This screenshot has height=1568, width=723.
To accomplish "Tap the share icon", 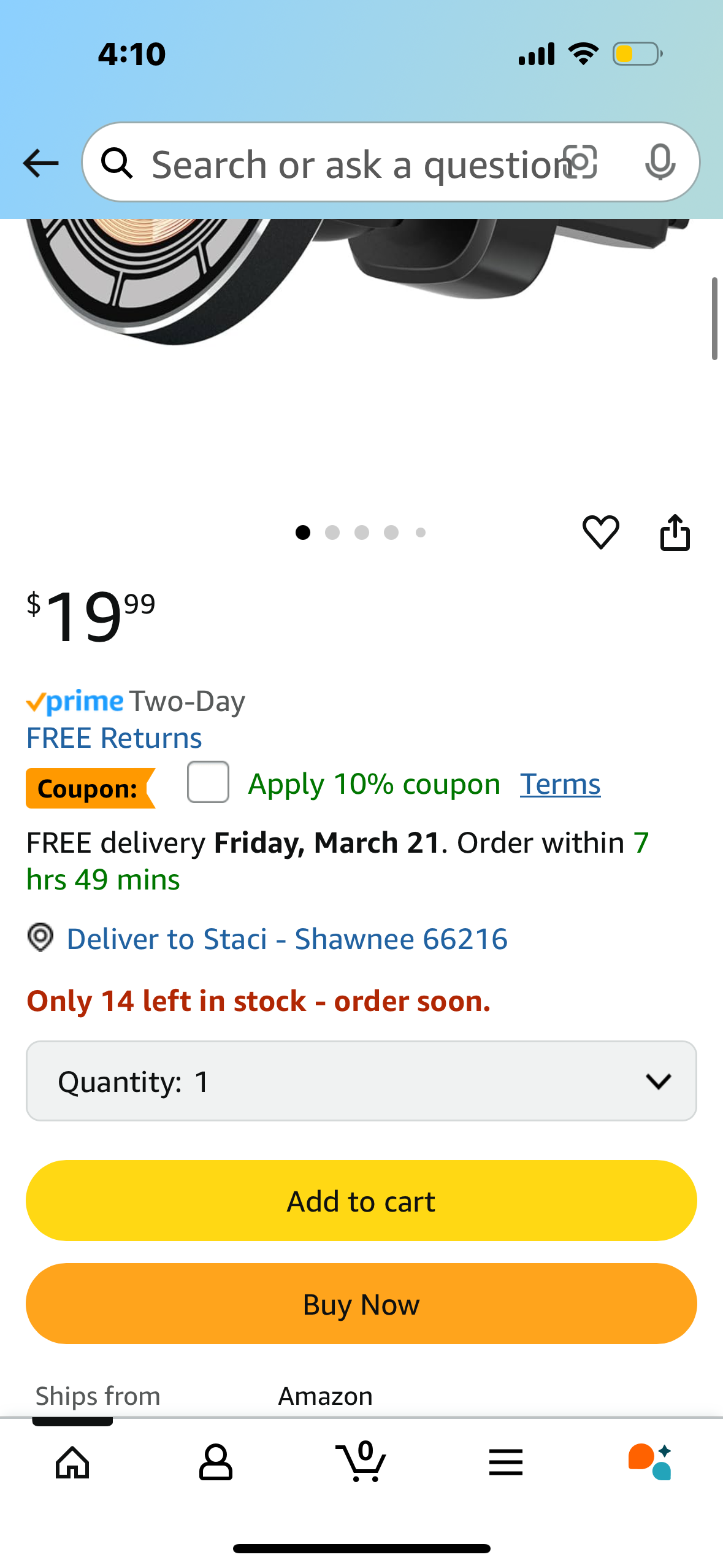I will [x=675, y=532].
